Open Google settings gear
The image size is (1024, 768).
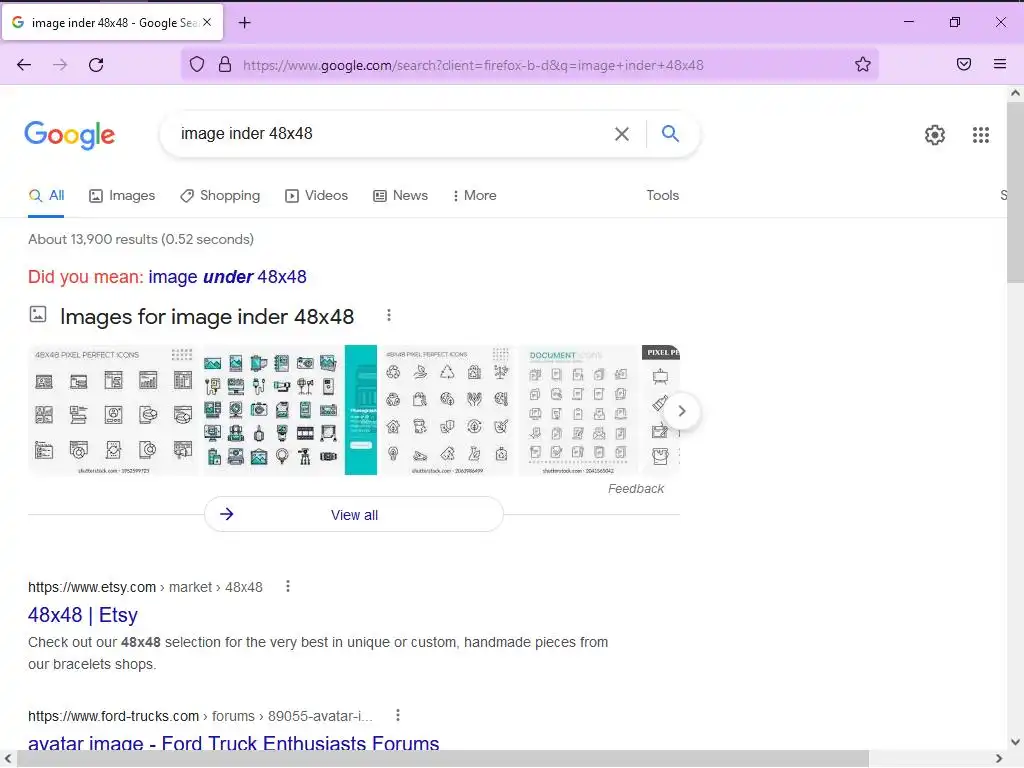coord(935,135)
